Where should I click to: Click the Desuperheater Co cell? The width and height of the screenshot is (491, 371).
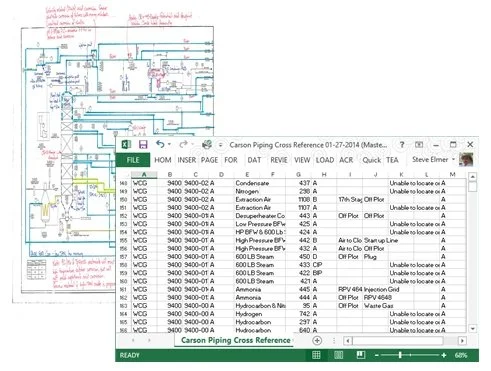tap(260, 216)
